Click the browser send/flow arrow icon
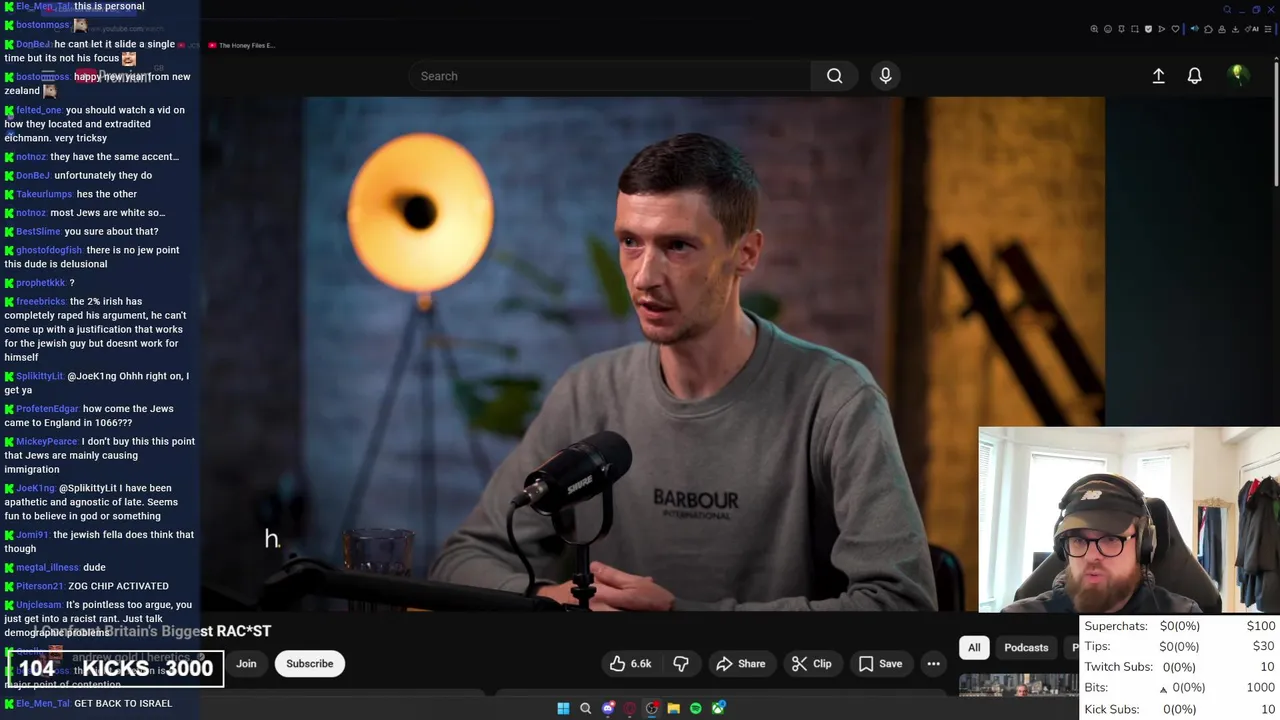 coord(1162,29)
